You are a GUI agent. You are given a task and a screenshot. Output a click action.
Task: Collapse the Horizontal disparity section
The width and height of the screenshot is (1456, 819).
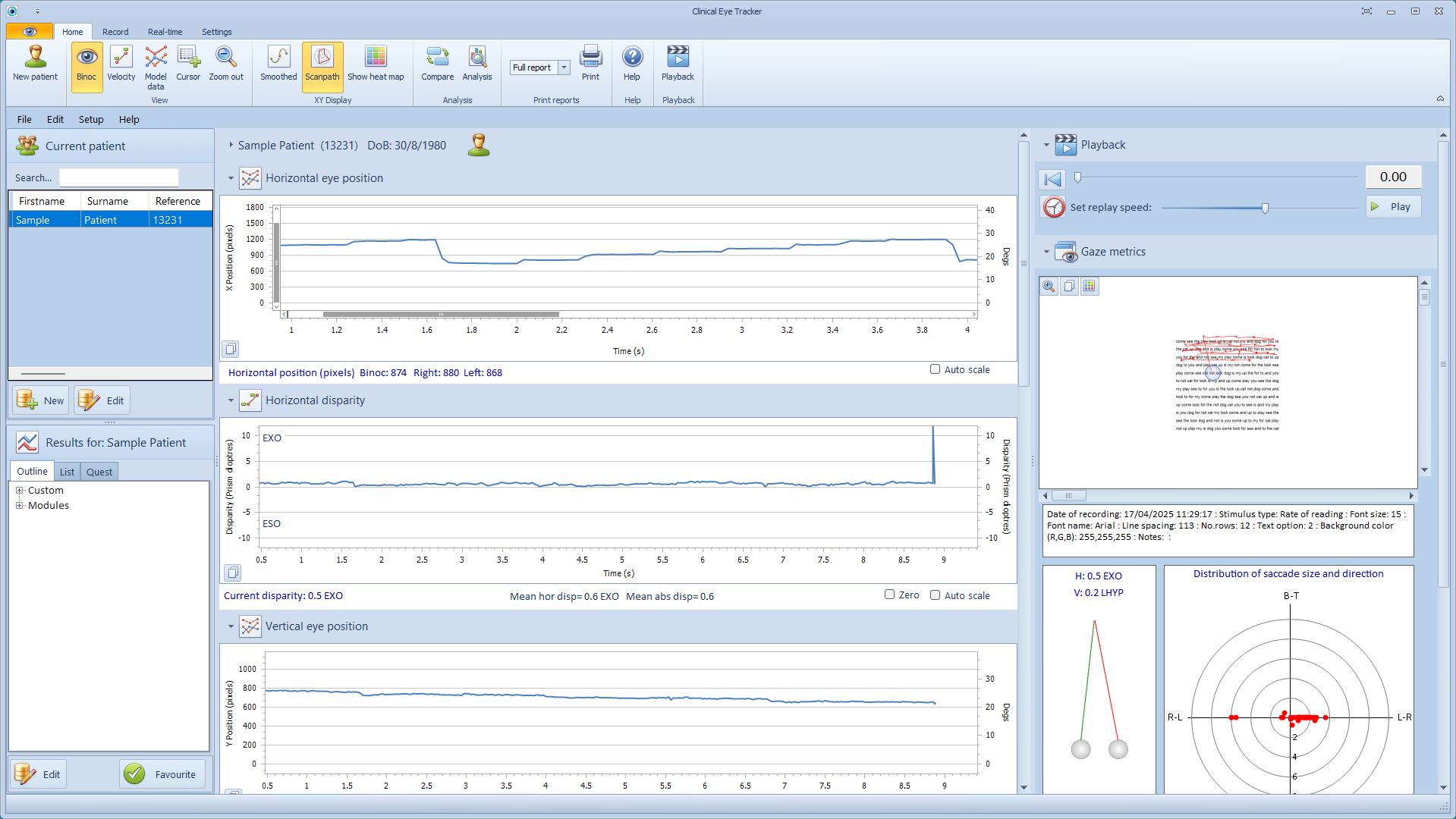pyautogui.click(x=231, y=400)
